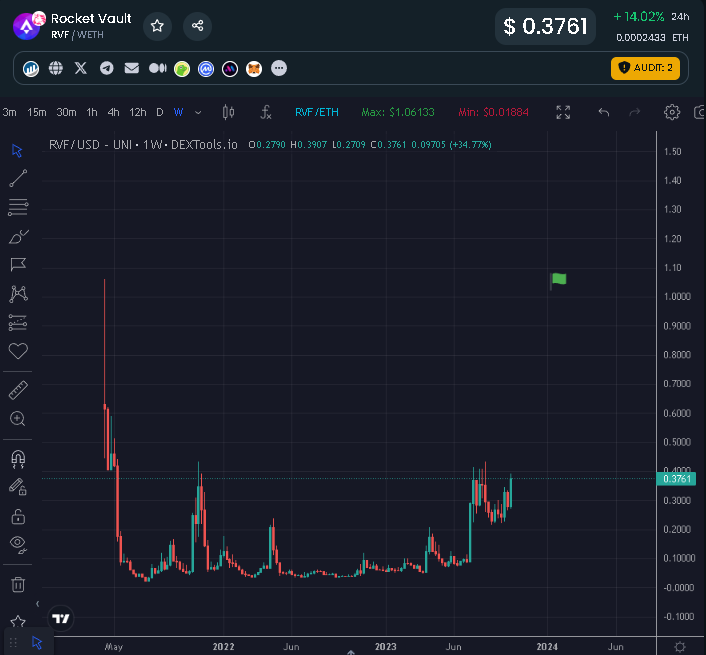
Task: Add Rocket Vault to favorites star
Action: tap(157, 26)
